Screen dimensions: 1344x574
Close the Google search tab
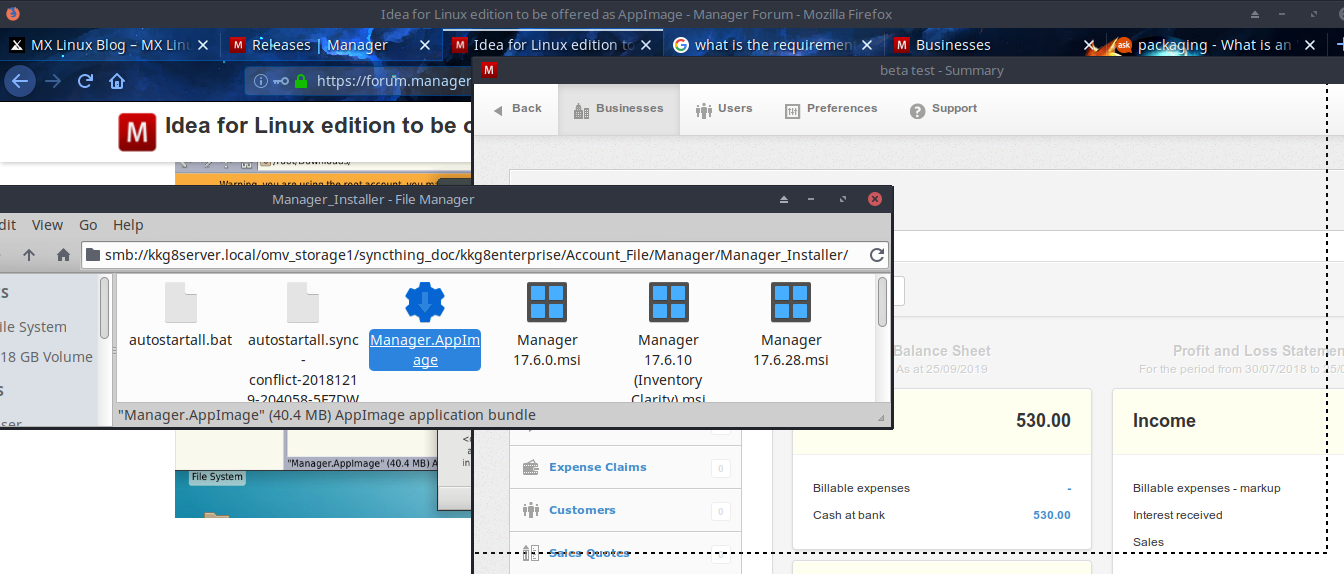[867, 45]
